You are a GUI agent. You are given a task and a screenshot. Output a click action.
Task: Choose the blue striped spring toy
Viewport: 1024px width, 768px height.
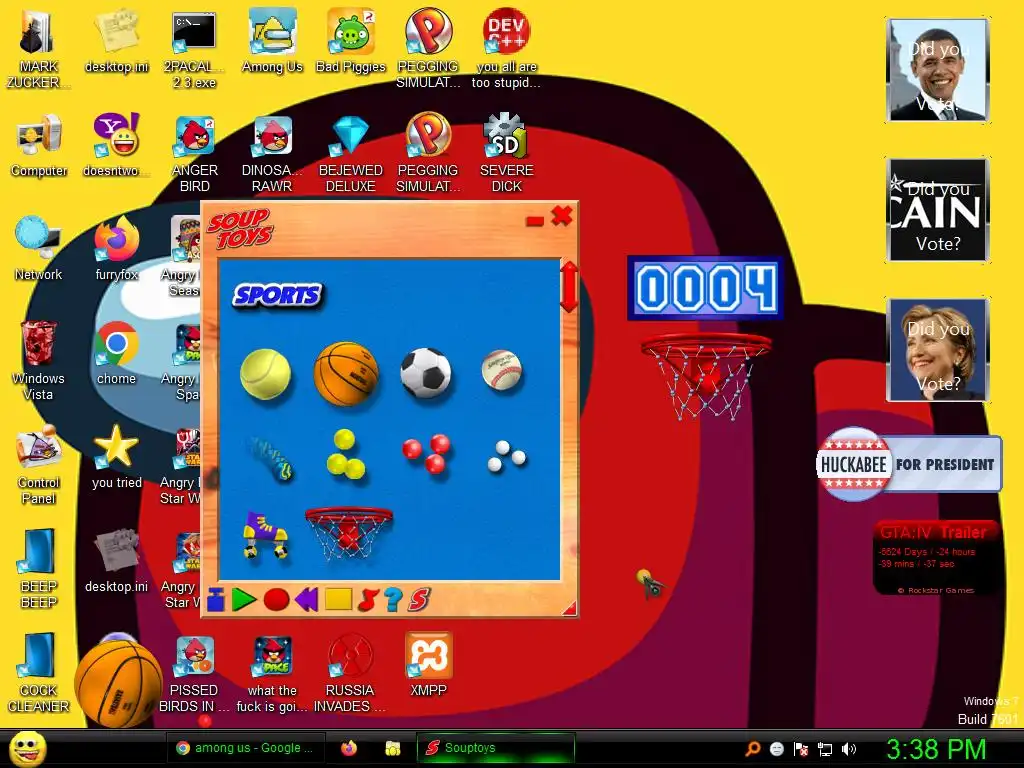pos(270,458)
